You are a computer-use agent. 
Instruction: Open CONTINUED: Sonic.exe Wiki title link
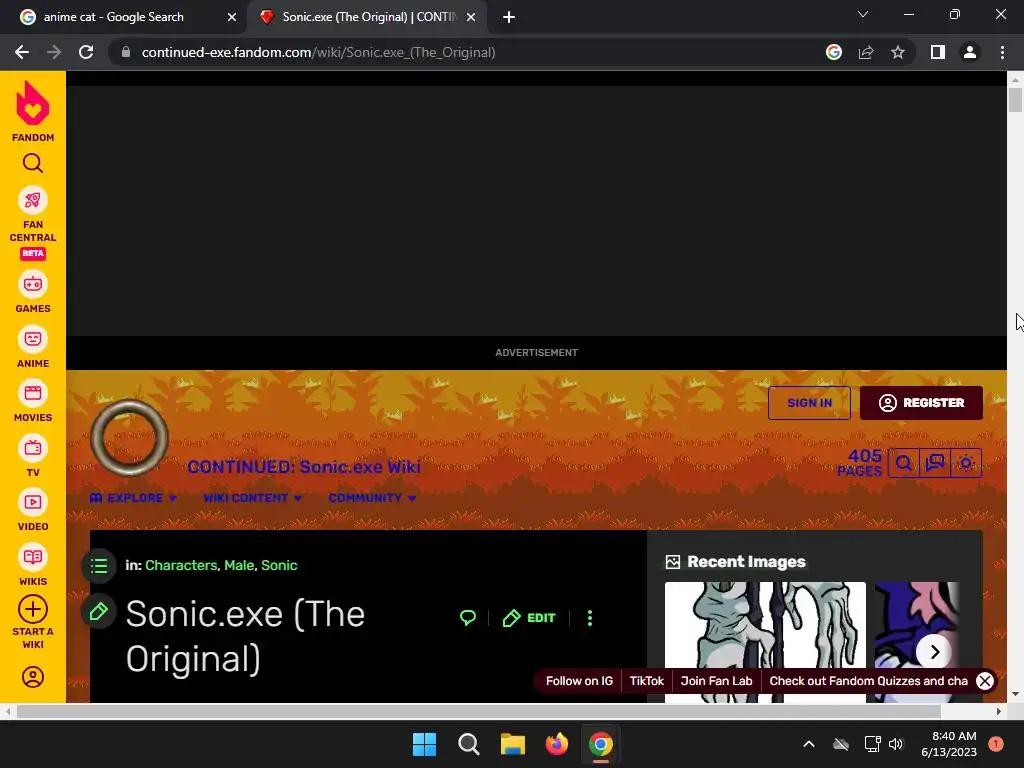304,467
